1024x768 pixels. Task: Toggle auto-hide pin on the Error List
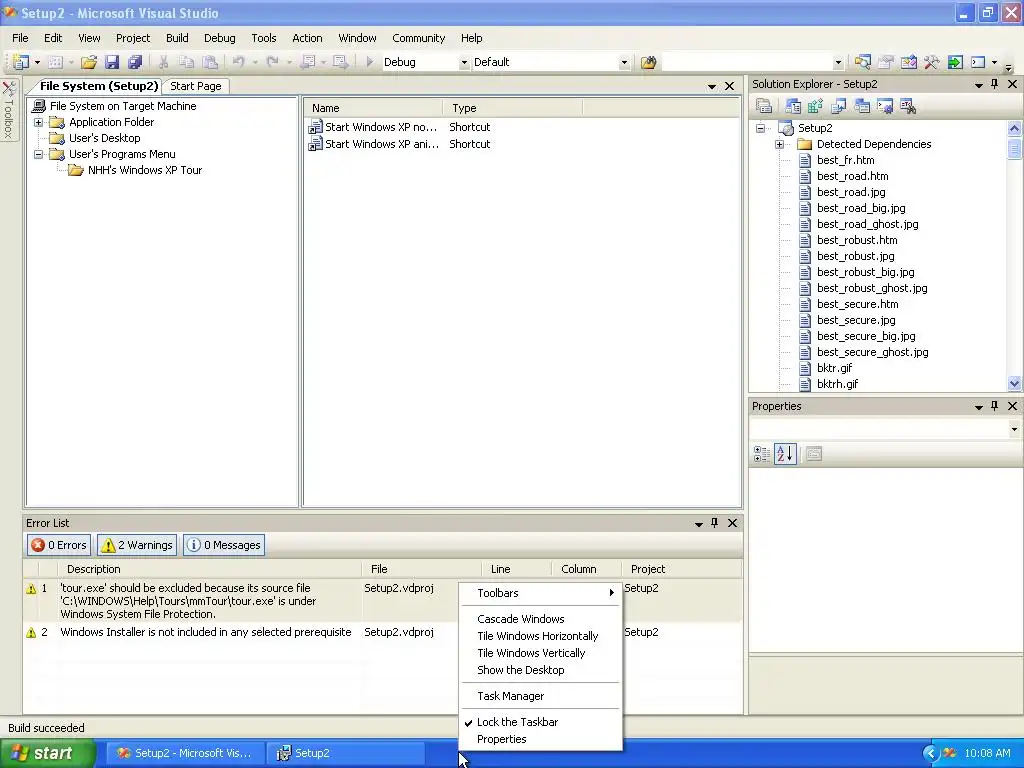[714, 522]
